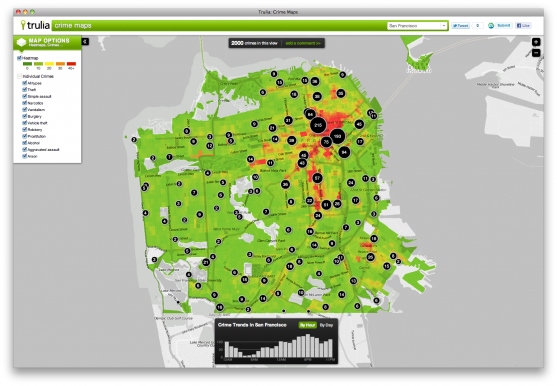Toggle the Narcotics crime checkbox
This screenshot has width=557, height=386.
tap(25, 103)
